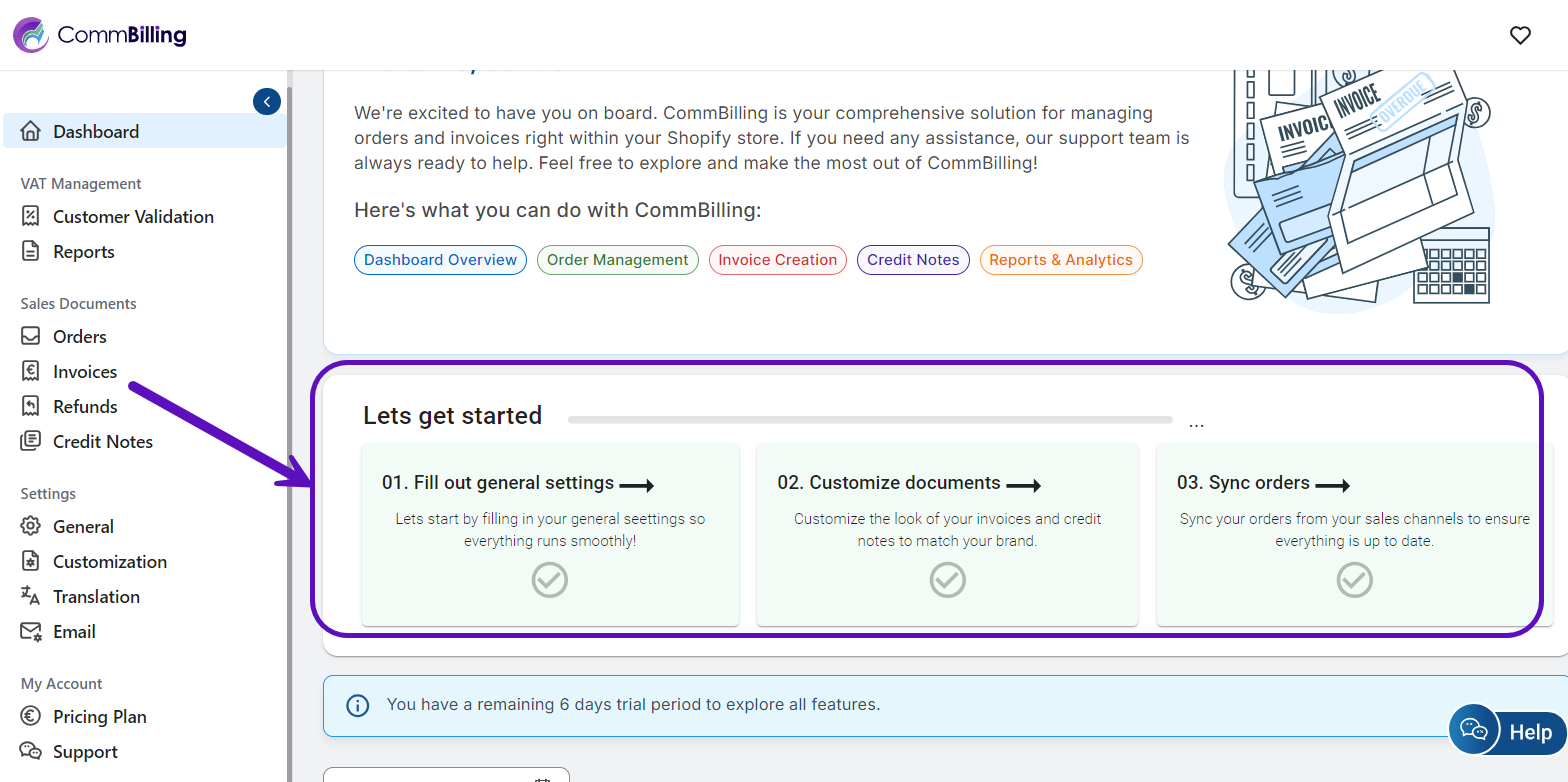
Task: Click the invoice illustration image
Action: tap(1360, 190)
